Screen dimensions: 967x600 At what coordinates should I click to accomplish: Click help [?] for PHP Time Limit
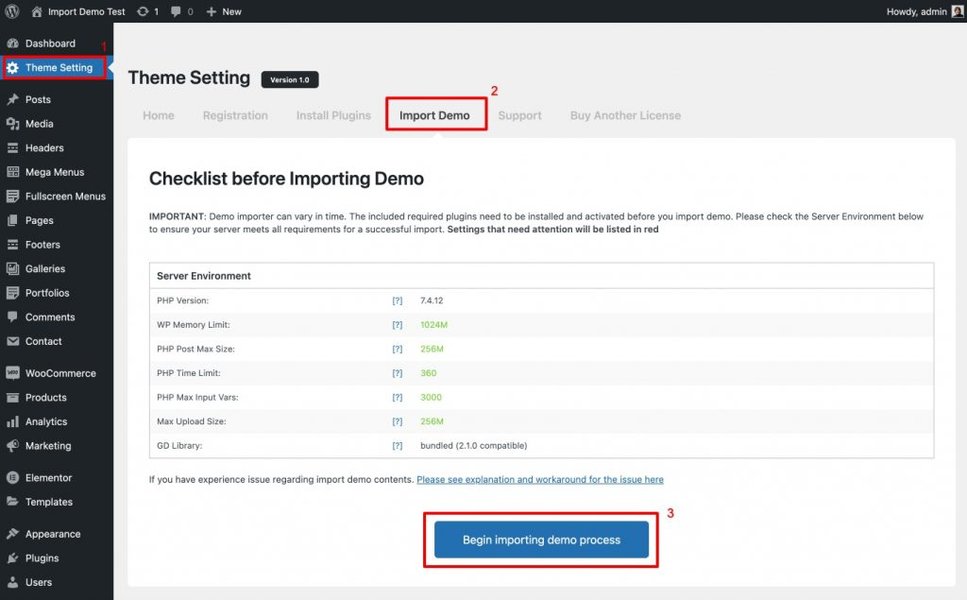[397, 373]
